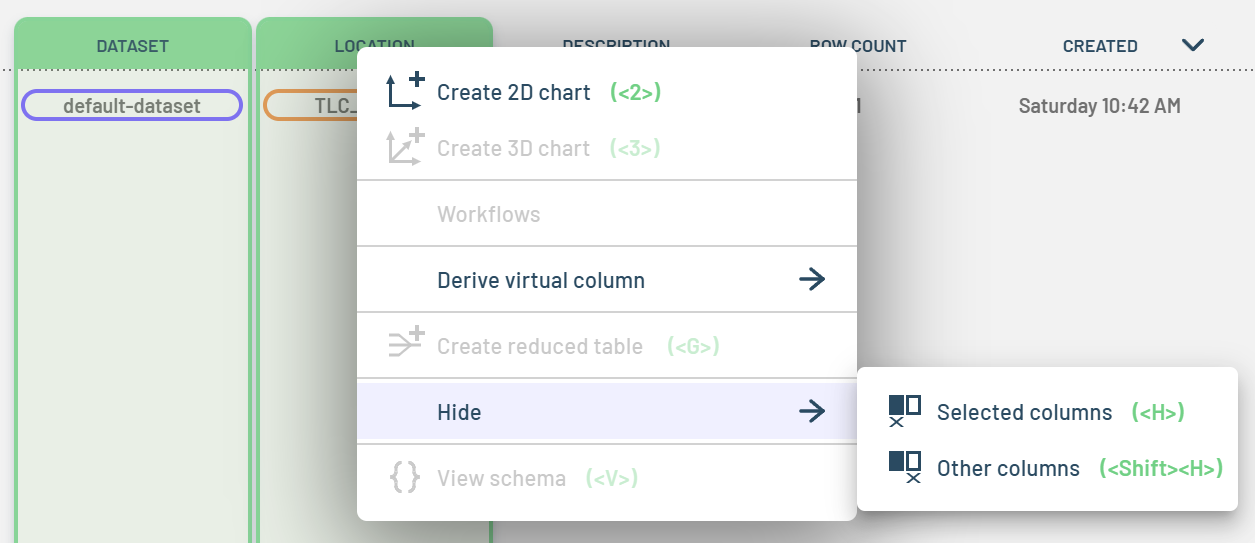
Task: Click the DESCRIPTION column header
Action: [616, 46]
